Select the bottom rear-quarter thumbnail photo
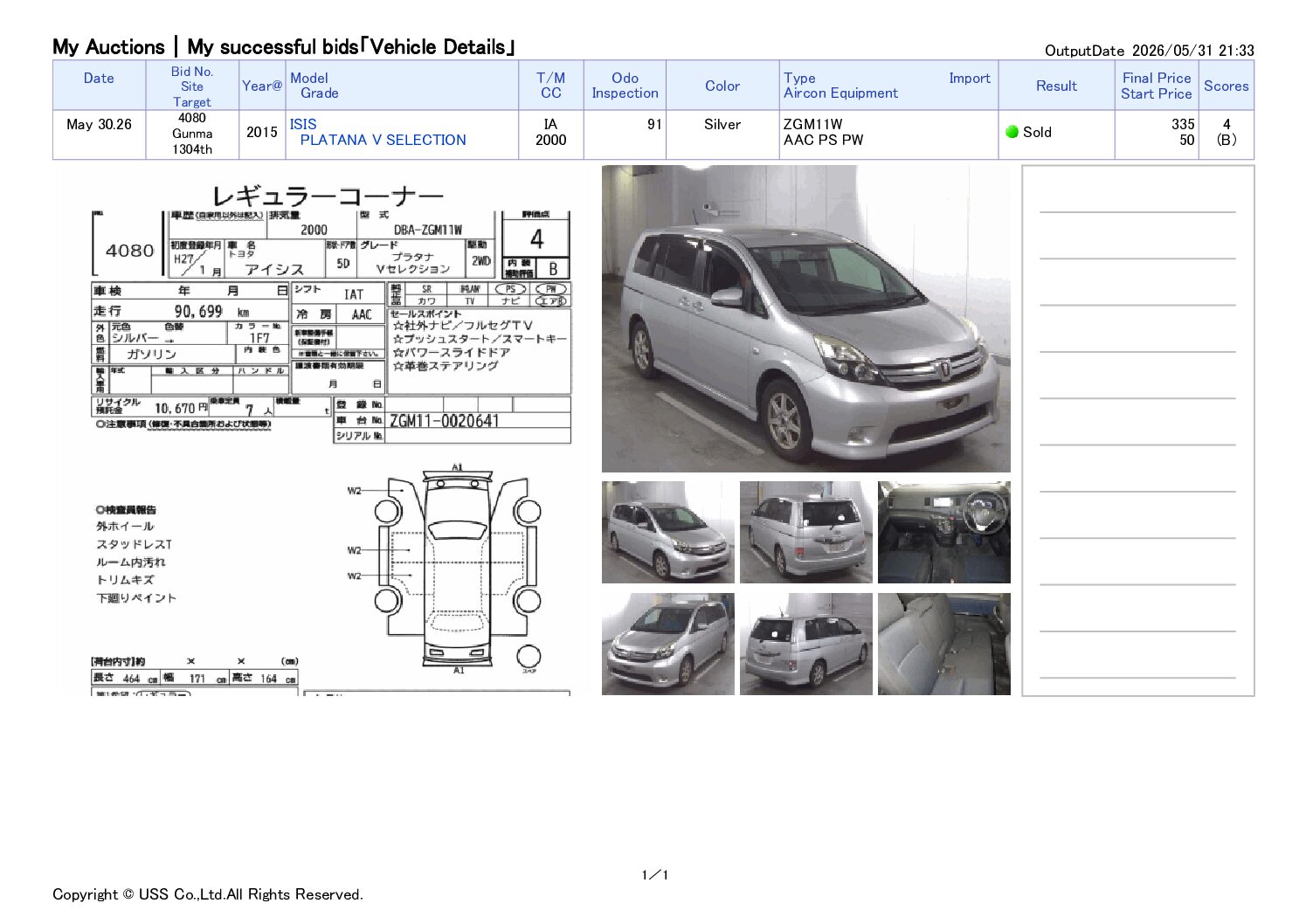Image resolution: width=1306 pixels, height=924 pixels. click(805, 644)
